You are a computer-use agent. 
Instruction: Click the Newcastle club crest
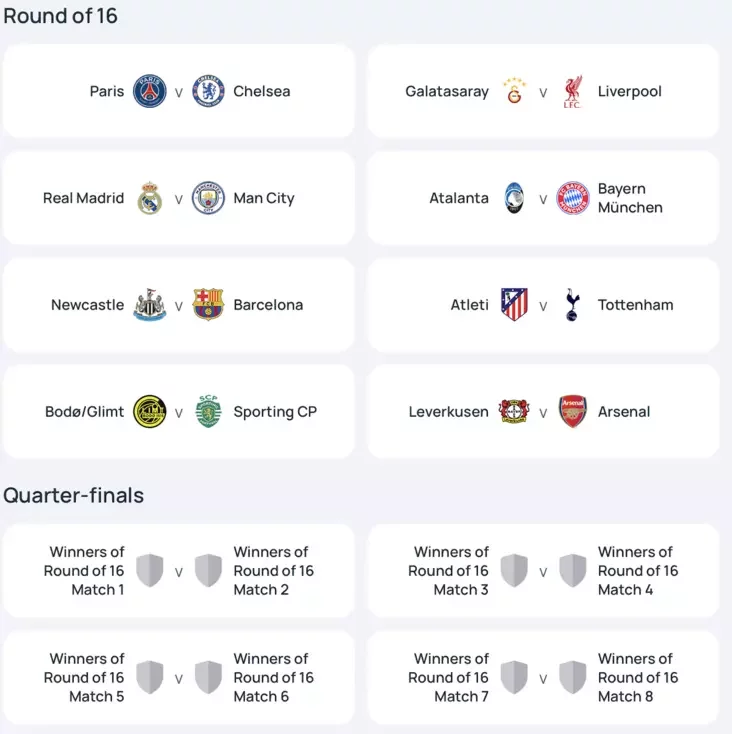pos(150,305)
